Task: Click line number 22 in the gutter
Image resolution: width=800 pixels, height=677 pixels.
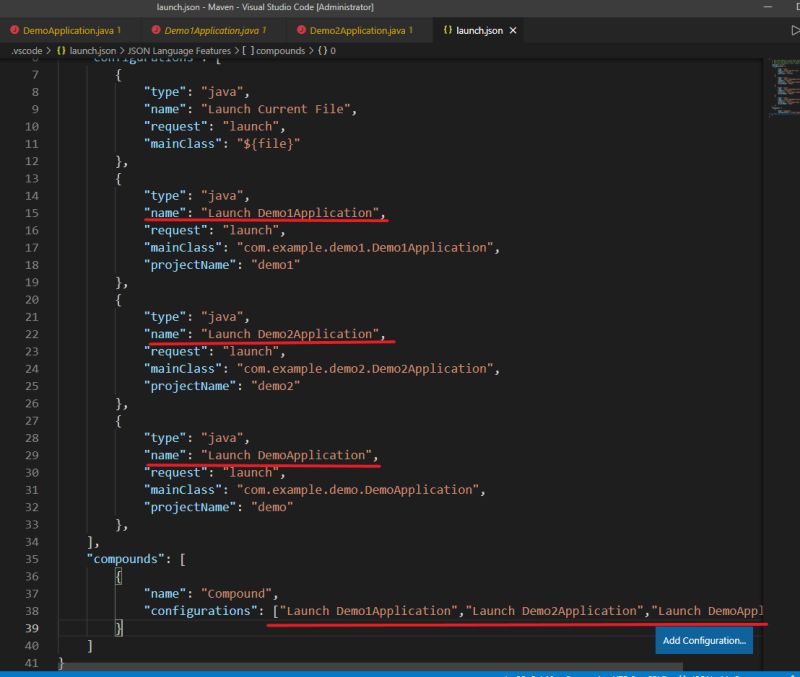Action: click(x=34, y=334)
